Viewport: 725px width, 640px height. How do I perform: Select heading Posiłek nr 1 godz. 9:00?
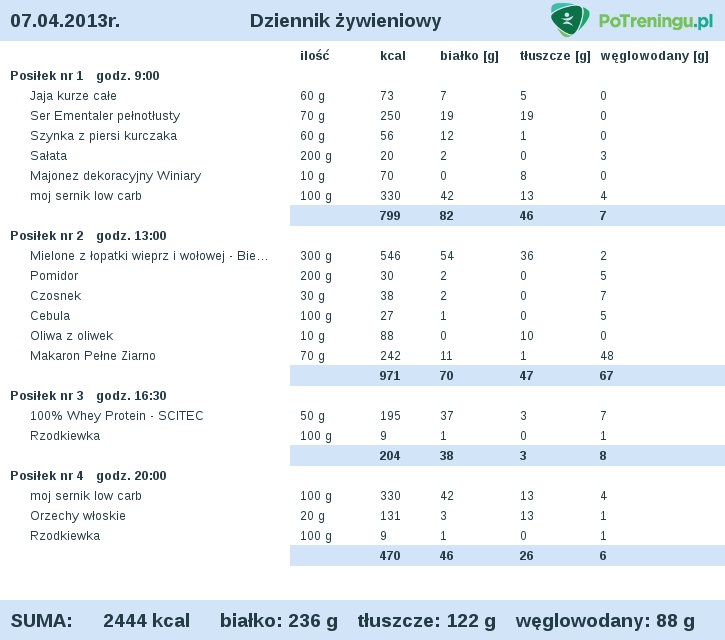coord(85,76)
